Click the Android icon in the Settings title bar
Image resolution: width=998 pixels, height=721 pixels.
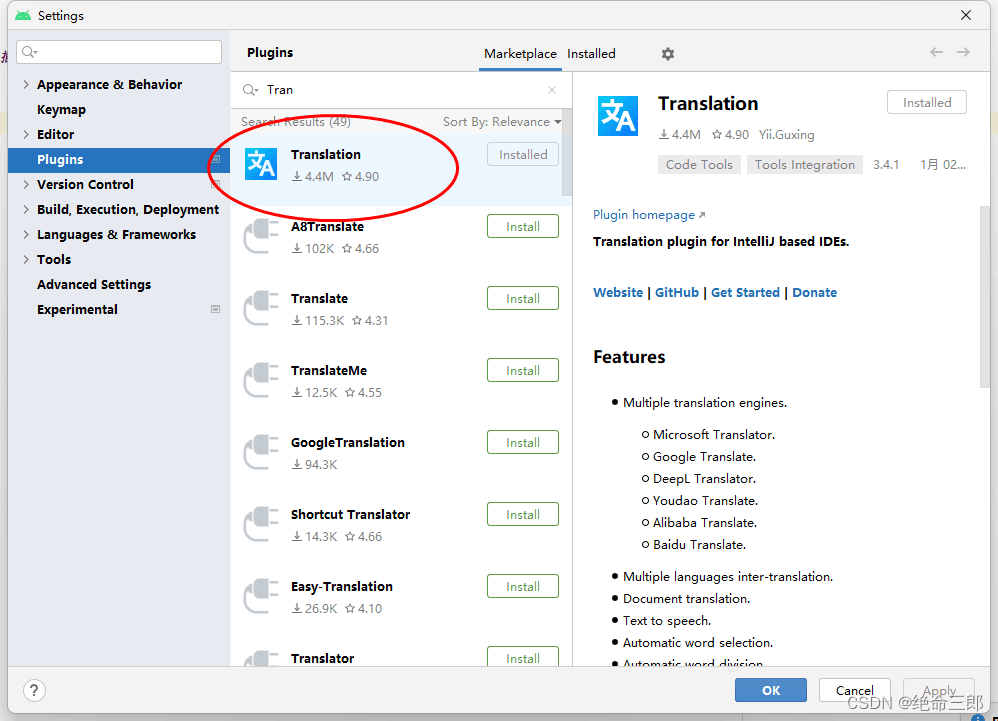[x=23, y=15]
